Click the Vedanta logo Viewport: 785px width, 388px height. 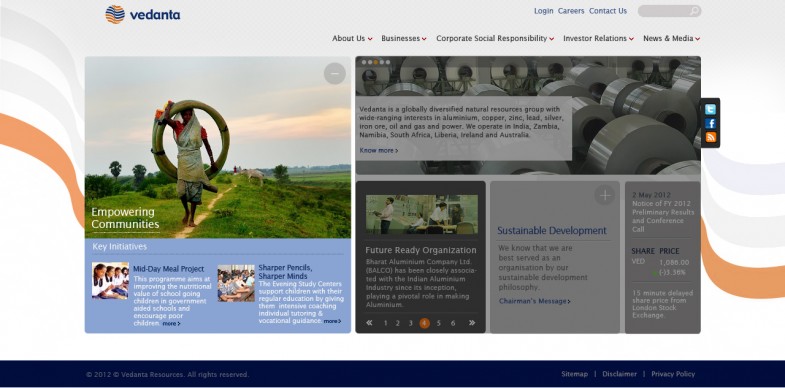pyautogui.click(x=143, y=14)
